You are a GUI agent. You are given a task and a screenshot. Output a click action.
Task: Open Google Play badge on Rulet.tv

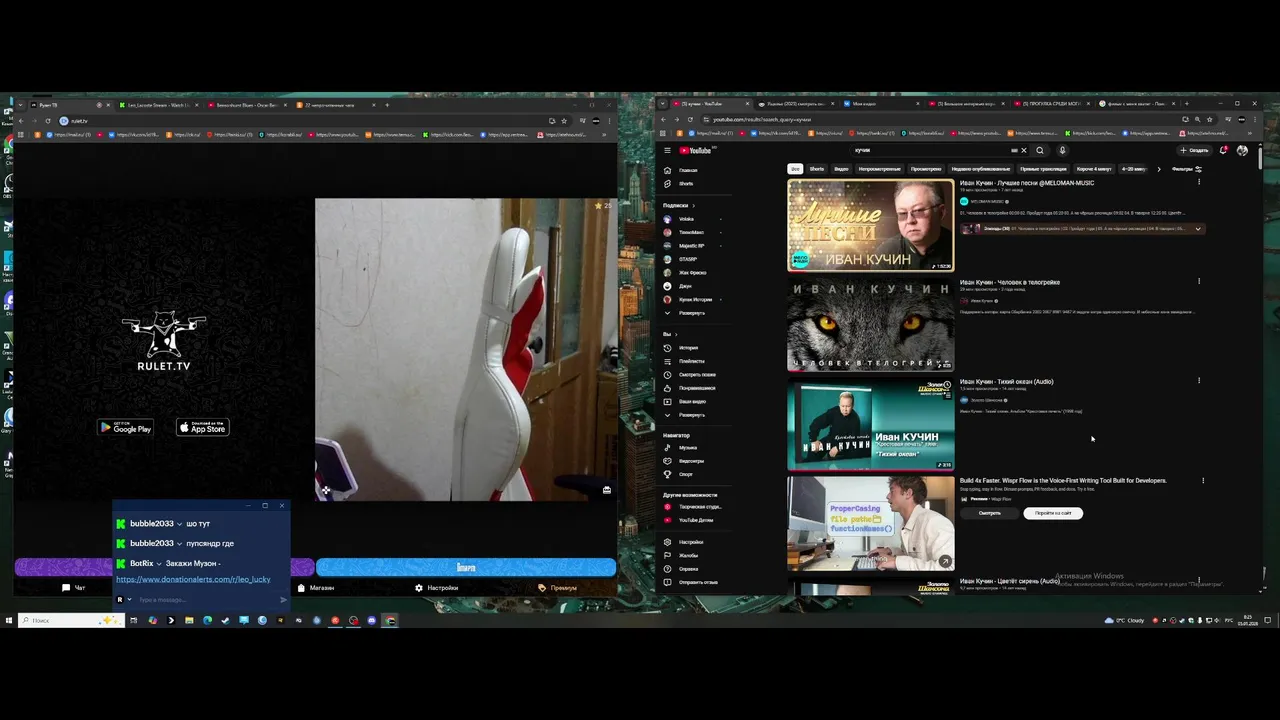(125, 427)
